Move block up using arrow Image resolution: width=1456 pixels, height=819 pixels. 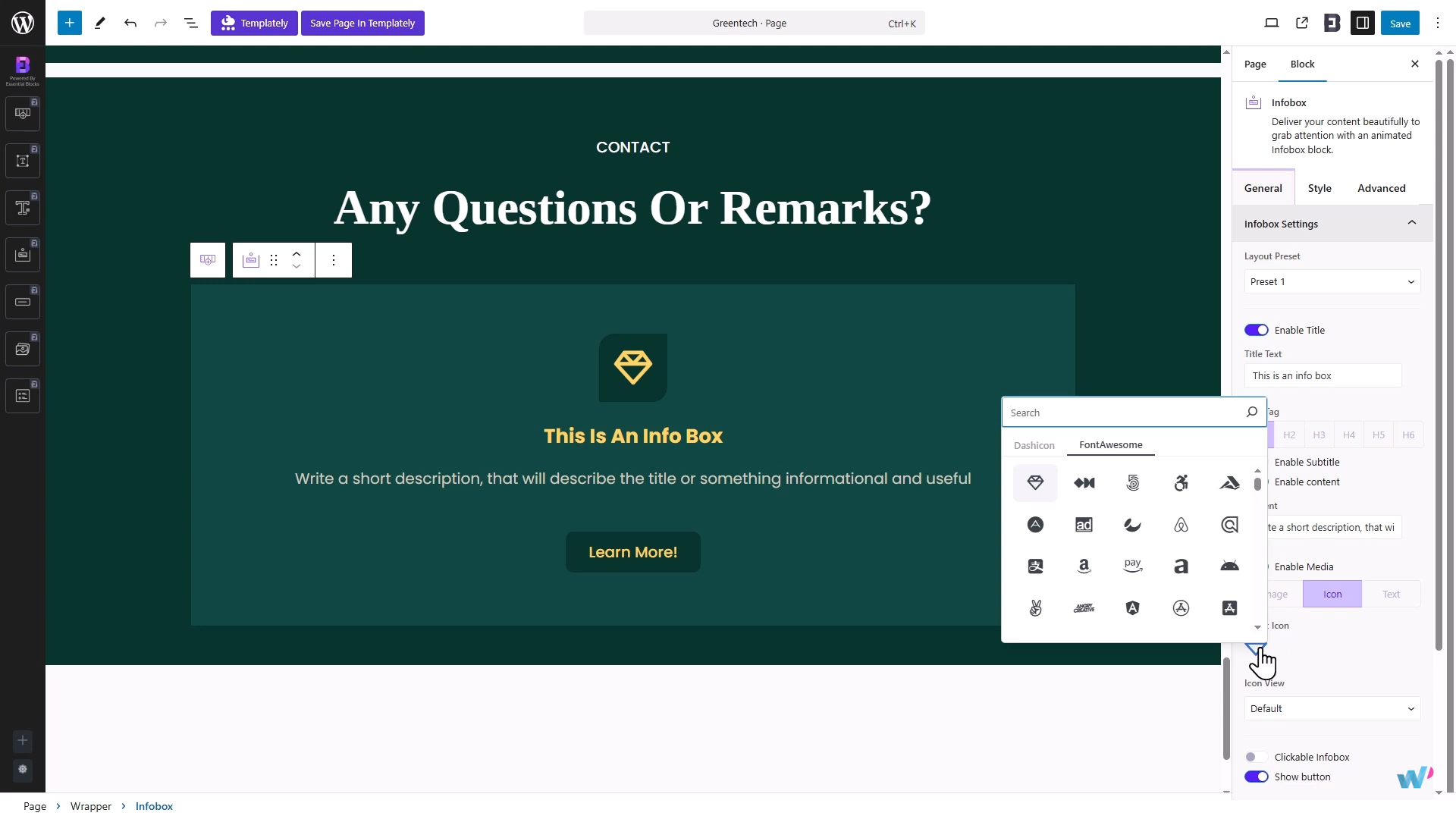click(x=297, y=254)
